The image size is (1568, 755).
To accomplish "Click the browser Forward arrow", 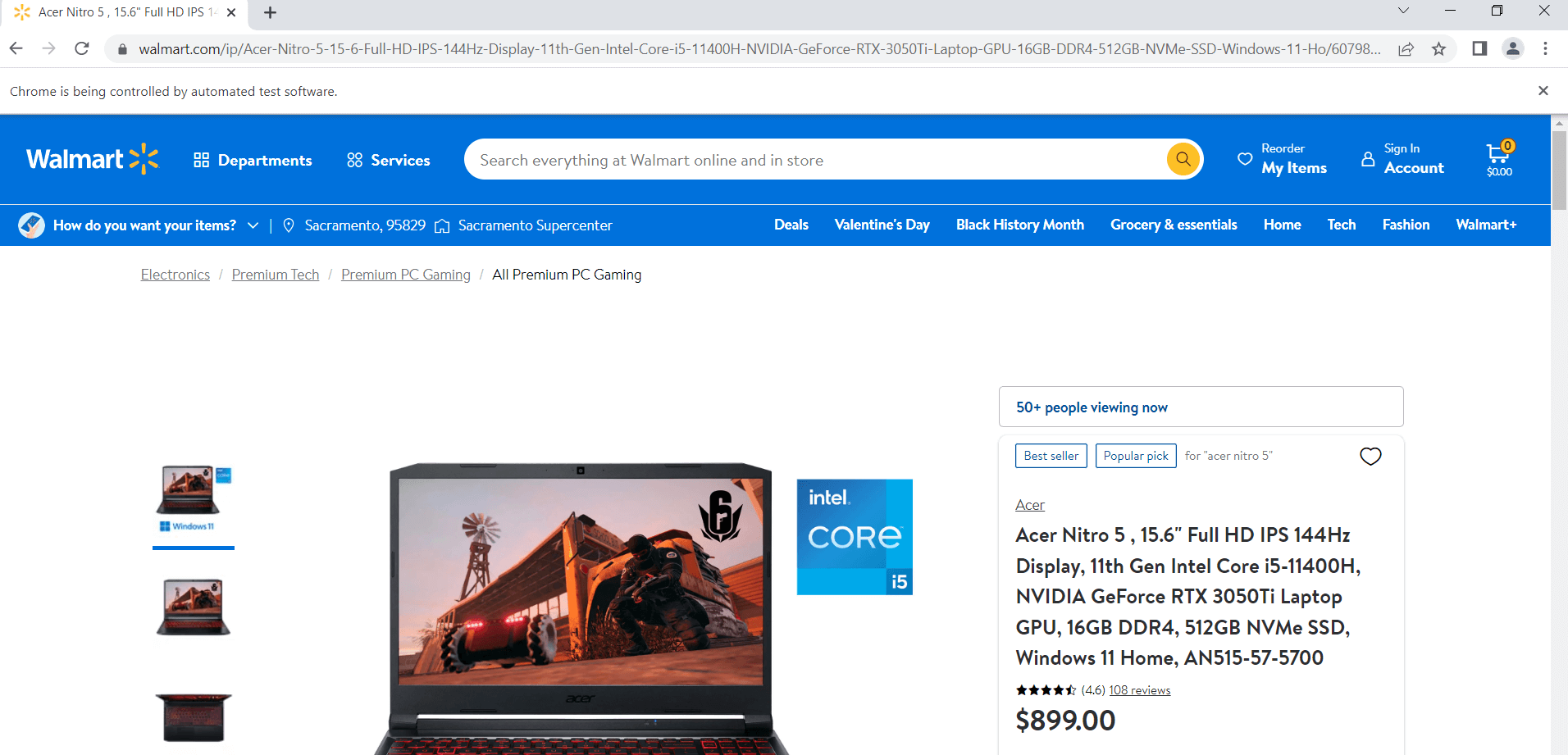I will pyautogui.click(x=49, y=48).
